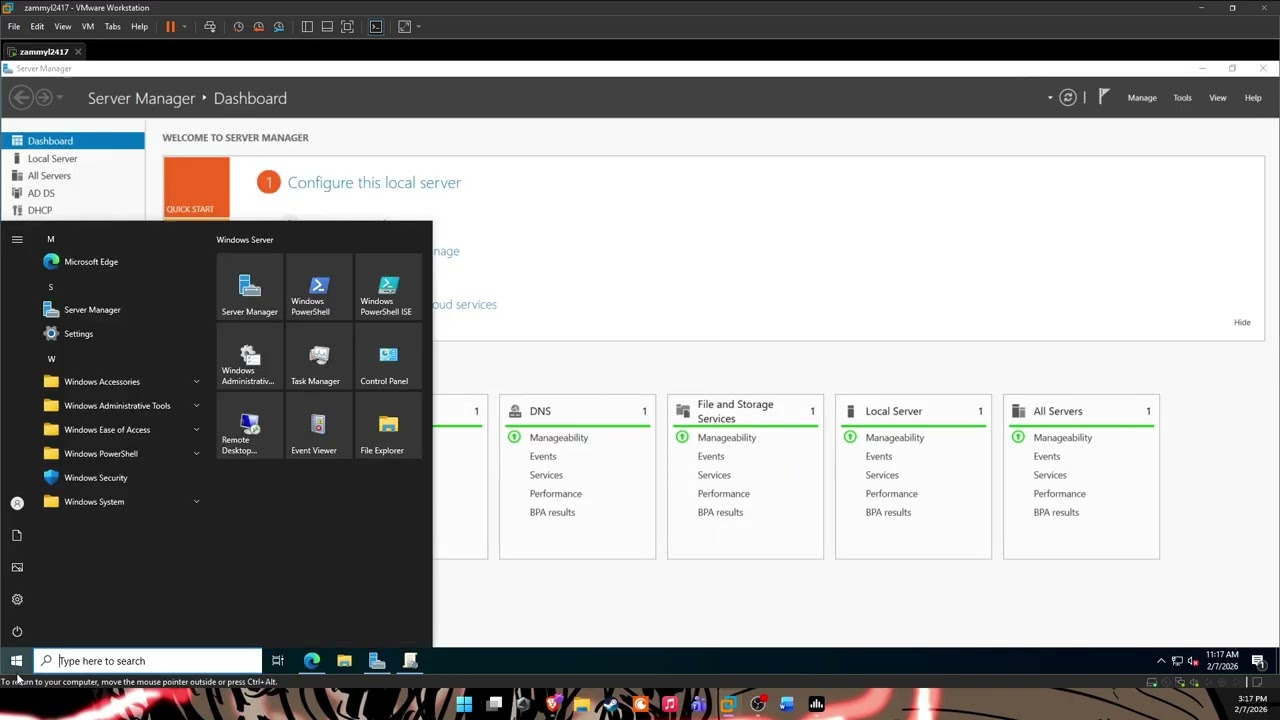
Task: Open the VMware Edit menu
Action: (x=37, y=27)
